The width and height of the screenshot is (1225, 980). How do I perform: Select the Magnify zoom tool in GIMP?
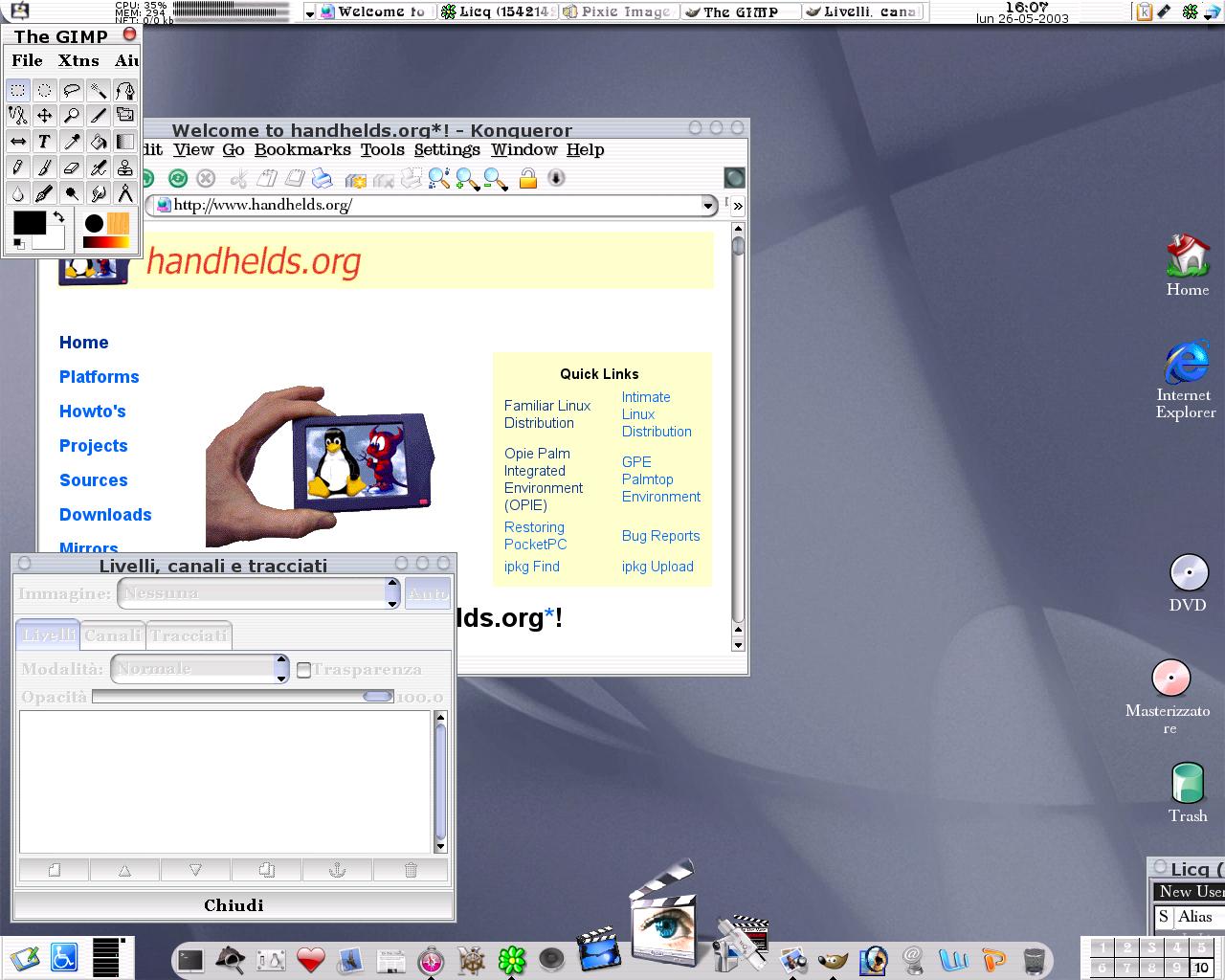point(72,116)
